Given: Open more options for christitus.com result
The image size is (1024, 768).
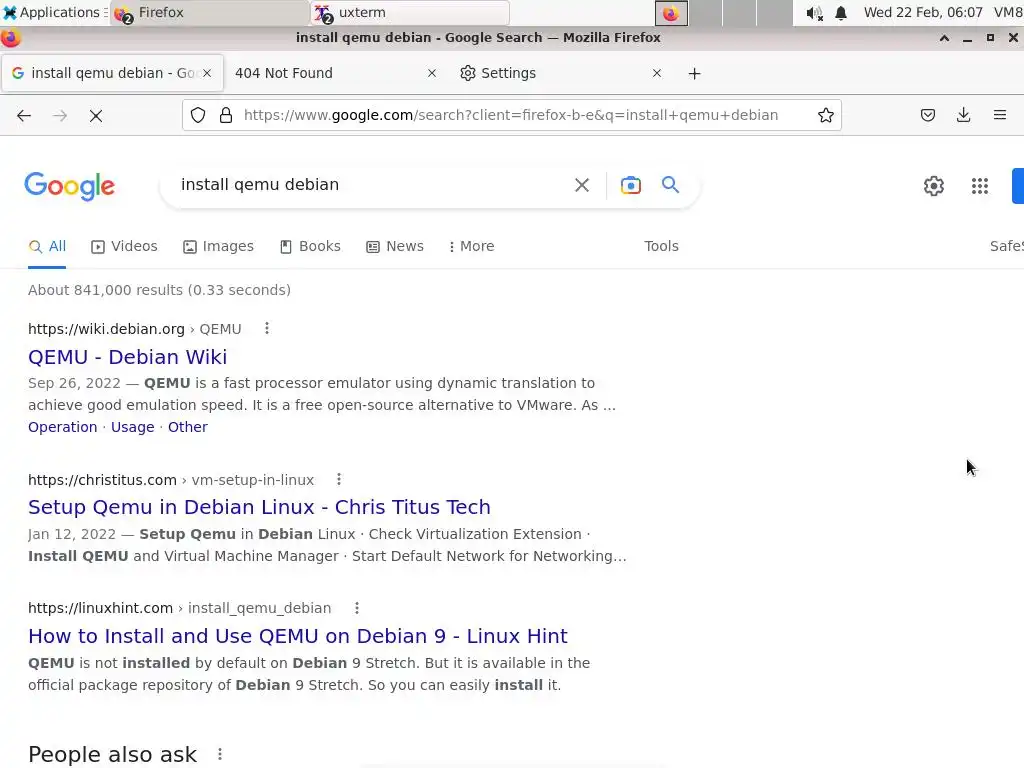Looking at the screenshot, I should click(x=338, y=479).
